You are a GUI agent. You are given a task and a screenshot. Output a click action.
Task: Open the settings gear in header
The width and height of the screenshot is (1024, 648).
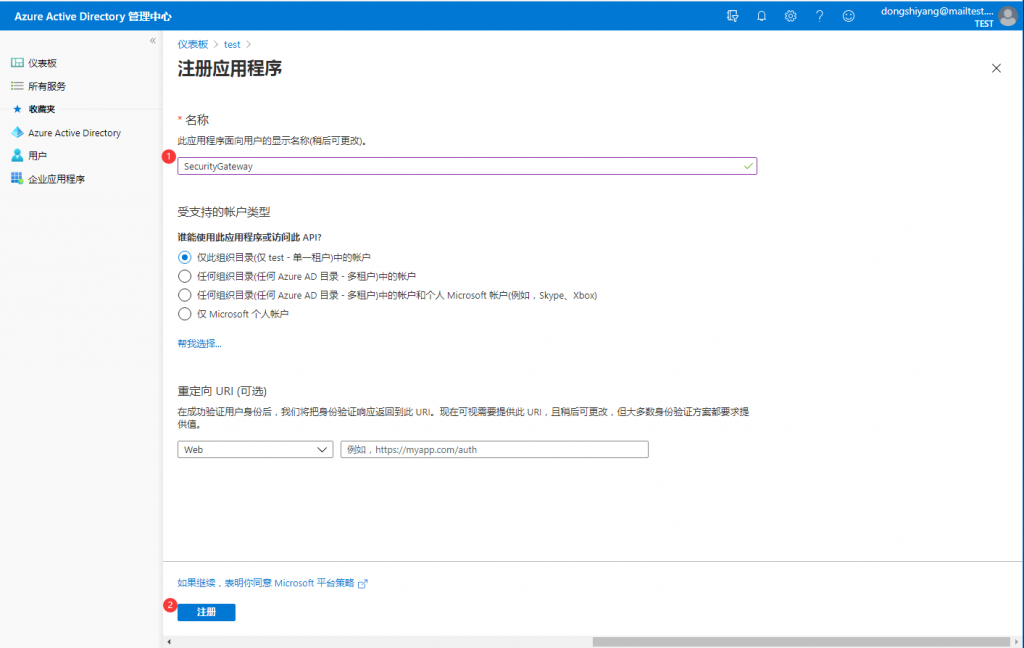pyautogui.click(x=790, y=16)
